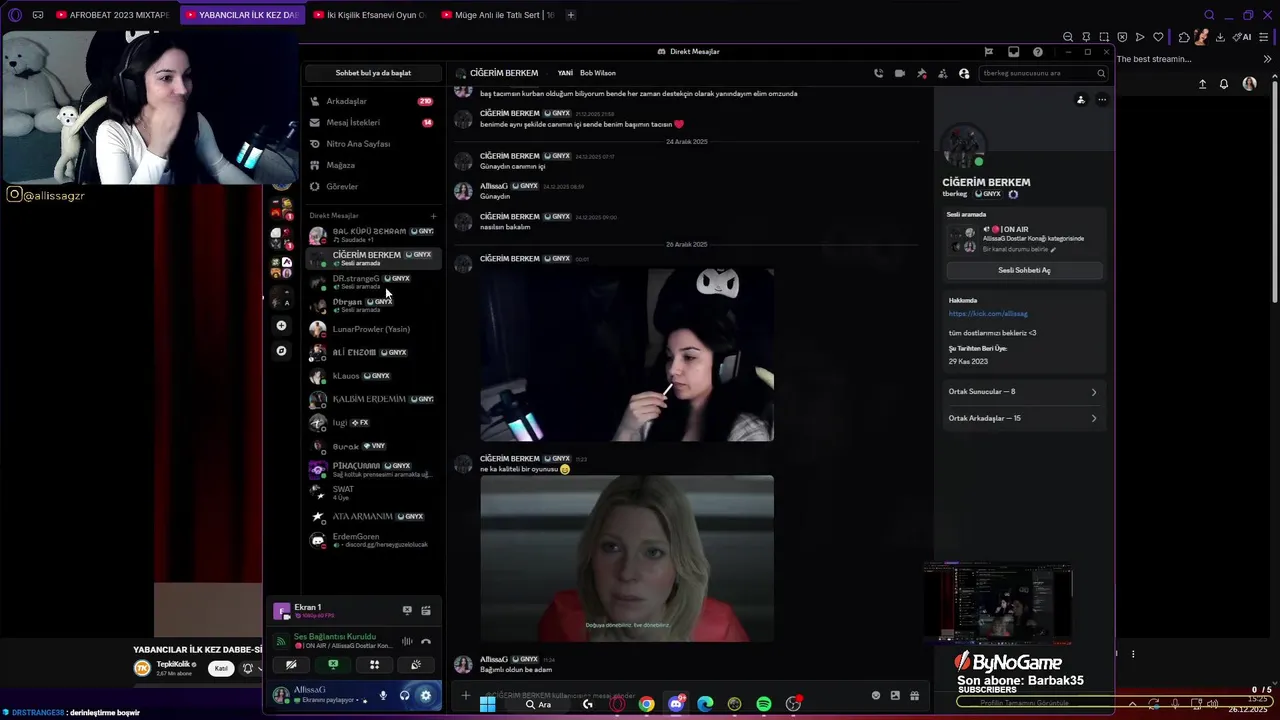This screenshot has height=720, width=1280.
Task: Open Mağaza shop page
Action: pos(372,165)
